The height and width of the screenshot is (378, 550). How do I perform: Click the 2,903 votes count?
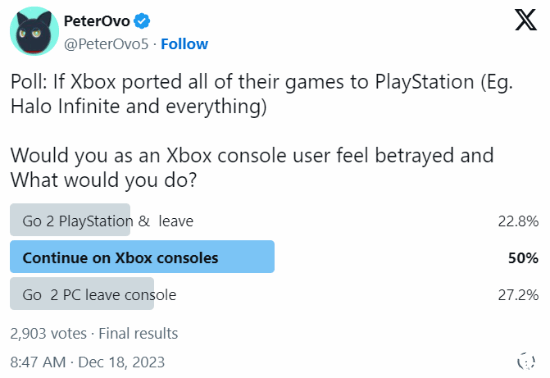48,333
